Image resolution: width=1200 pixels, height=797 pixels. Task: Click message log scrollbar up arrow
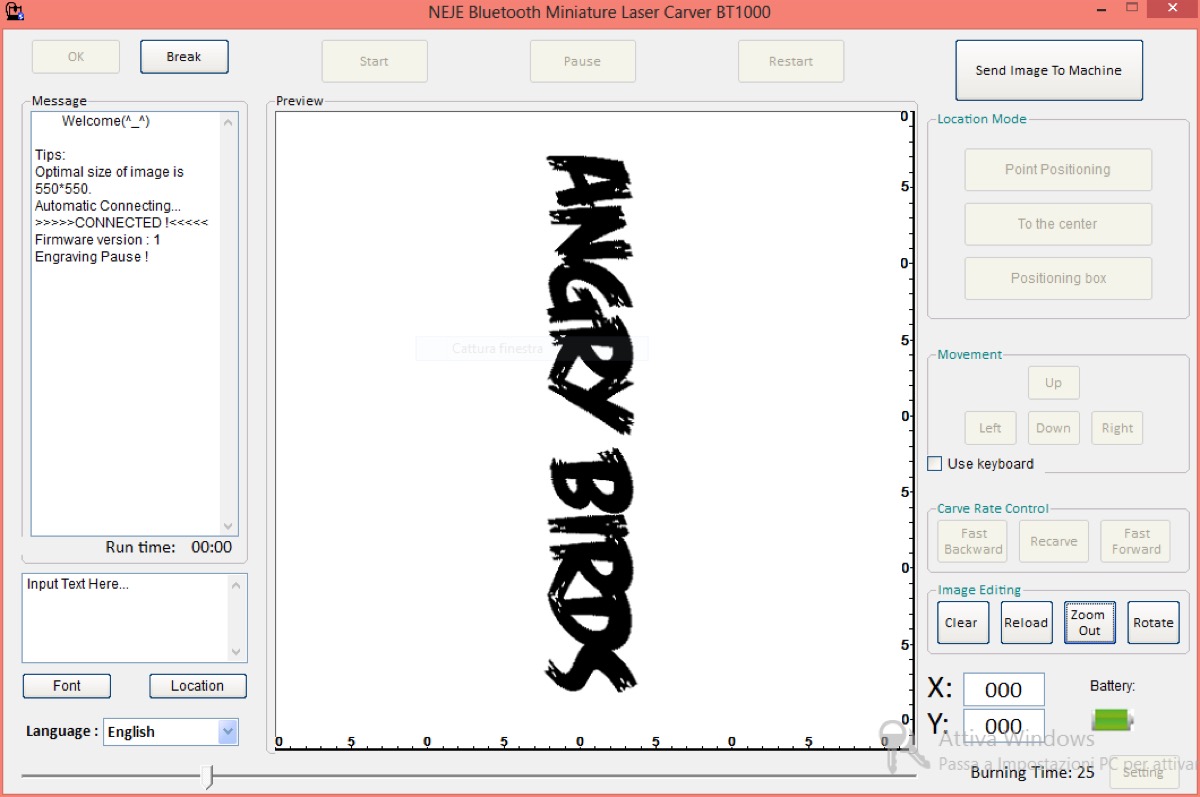click(229, 122)
